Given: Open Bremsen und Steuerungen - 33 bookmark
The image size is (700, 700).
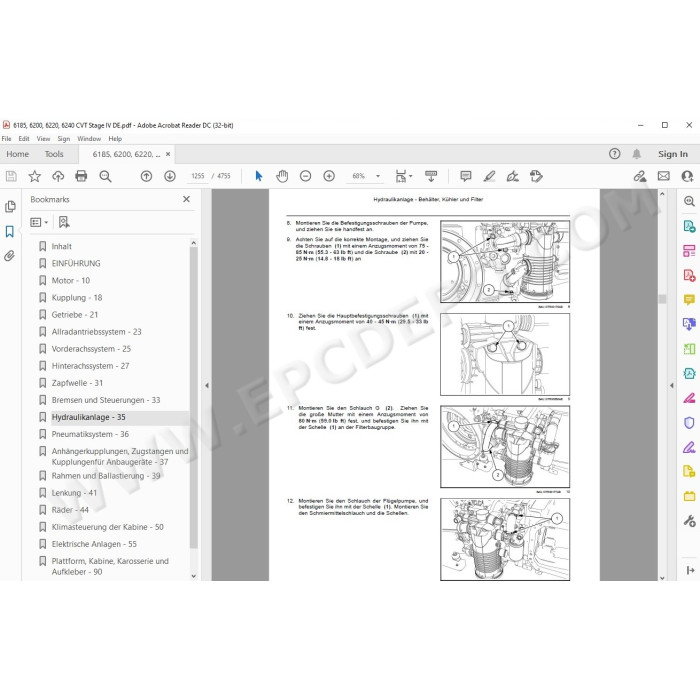Looking at the screenshot, I should tap(106, 400).
